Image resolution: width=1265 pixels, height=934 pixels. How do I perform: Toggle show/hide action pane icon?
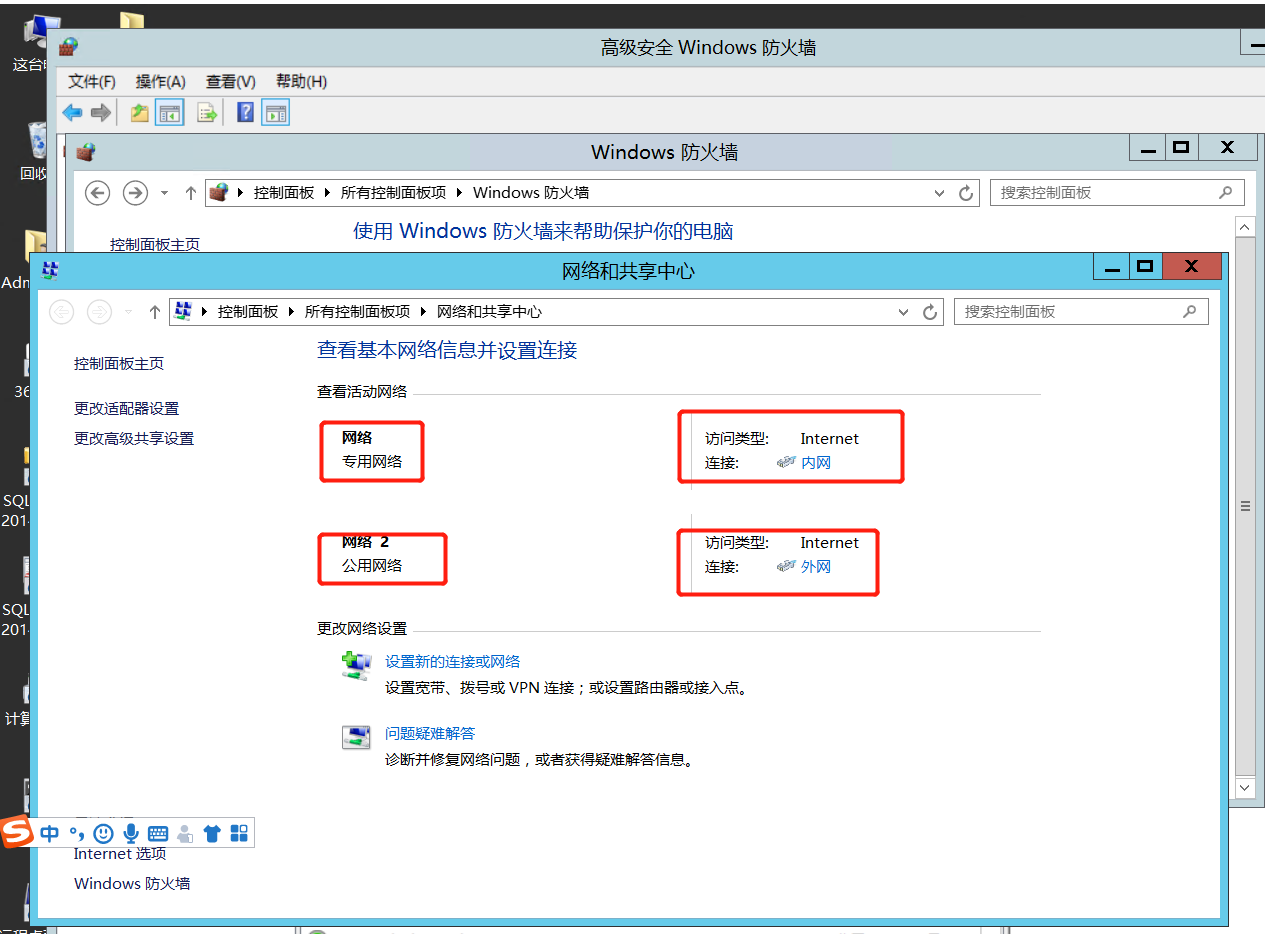[x=276, y=113]
